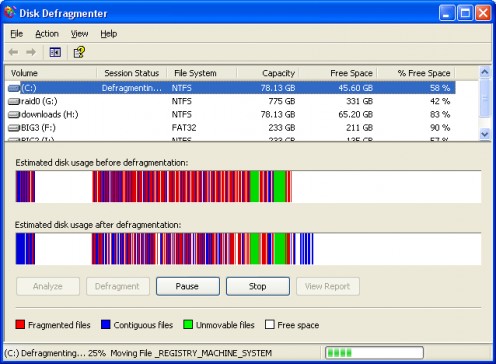The image size is (496, 364).
Task: Open the Action menu
Action: pyautogui.click(x=47, y=34)
